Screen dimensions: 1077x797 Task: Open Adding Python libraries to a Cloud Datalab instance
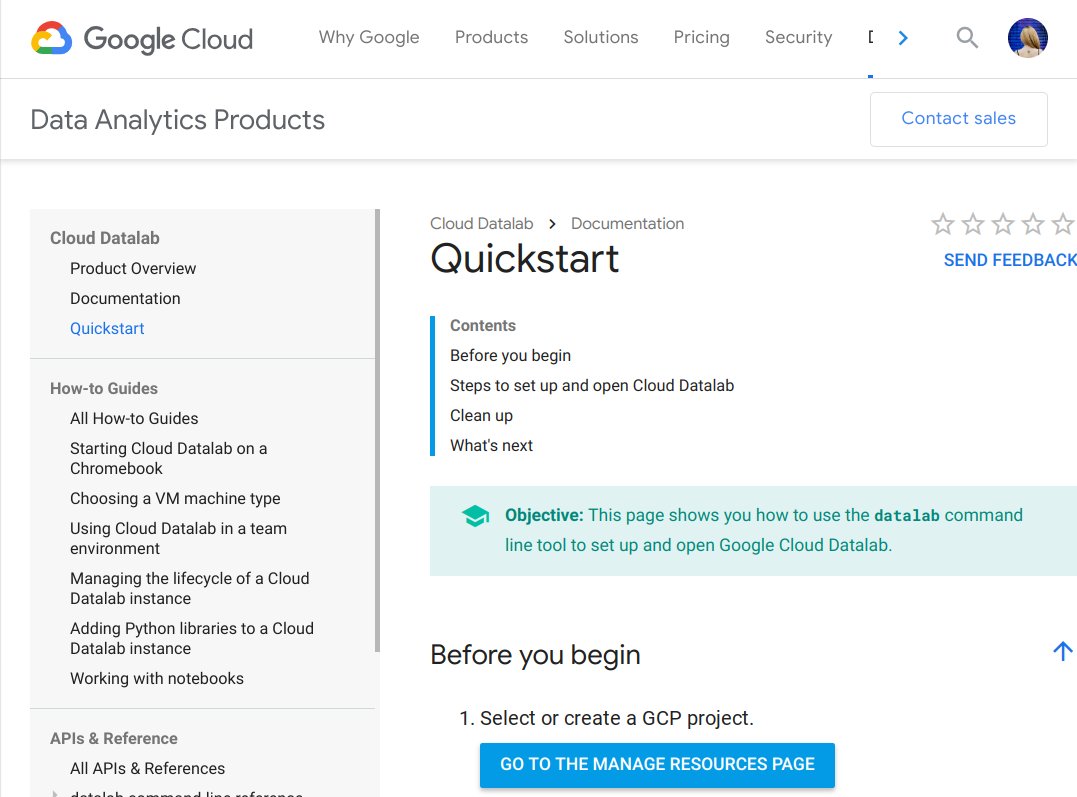(x=192, y=638)
